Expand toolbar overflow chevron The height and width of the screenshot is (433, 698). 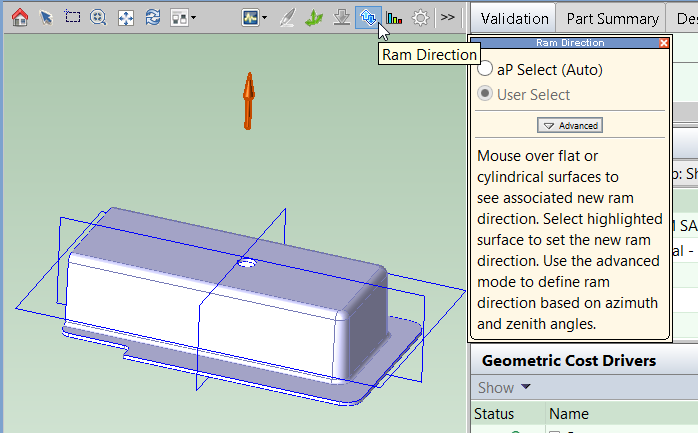coord(448,17)
